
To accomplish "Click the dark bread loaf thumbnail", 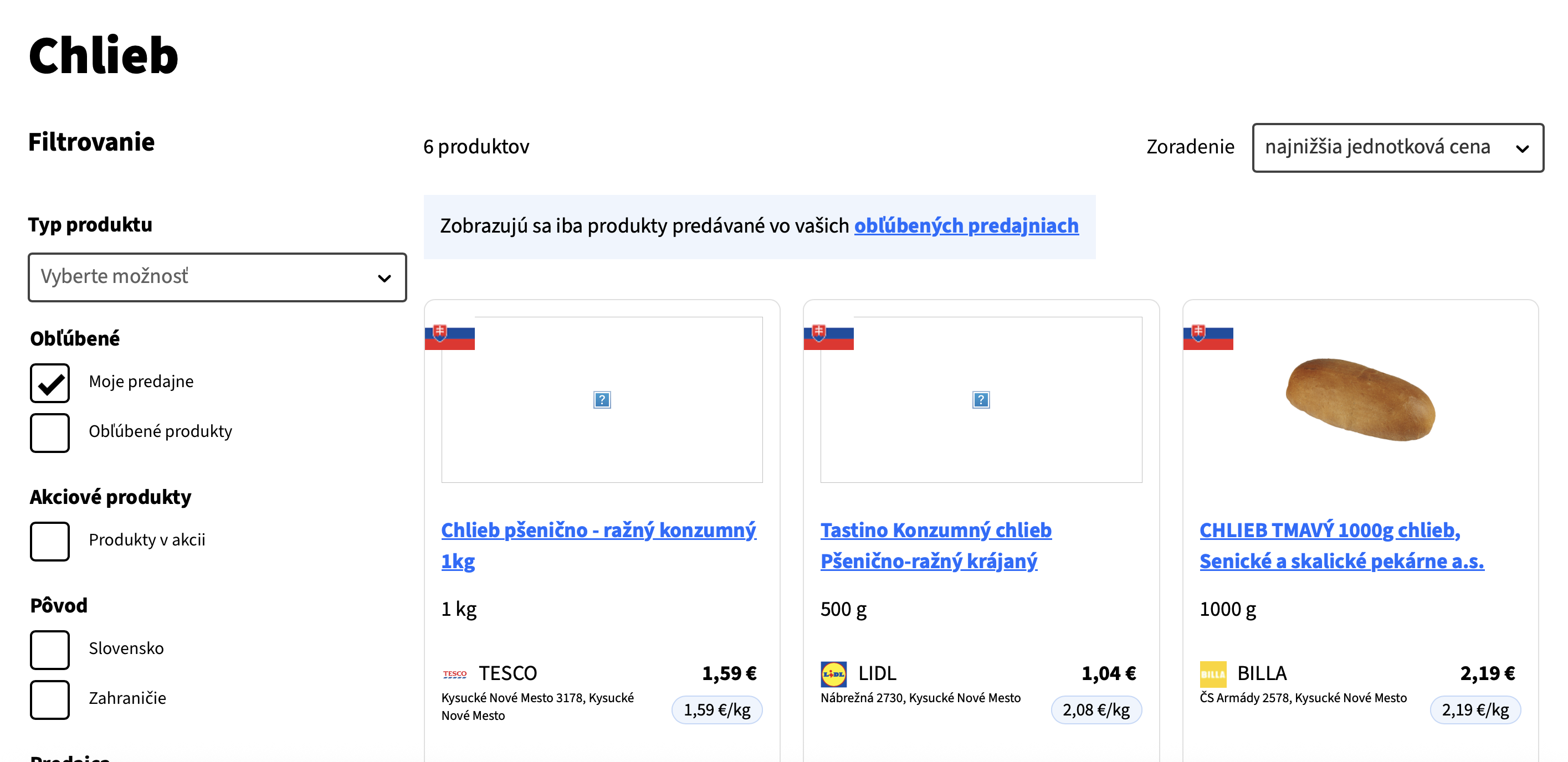I will coord(1360,399).
